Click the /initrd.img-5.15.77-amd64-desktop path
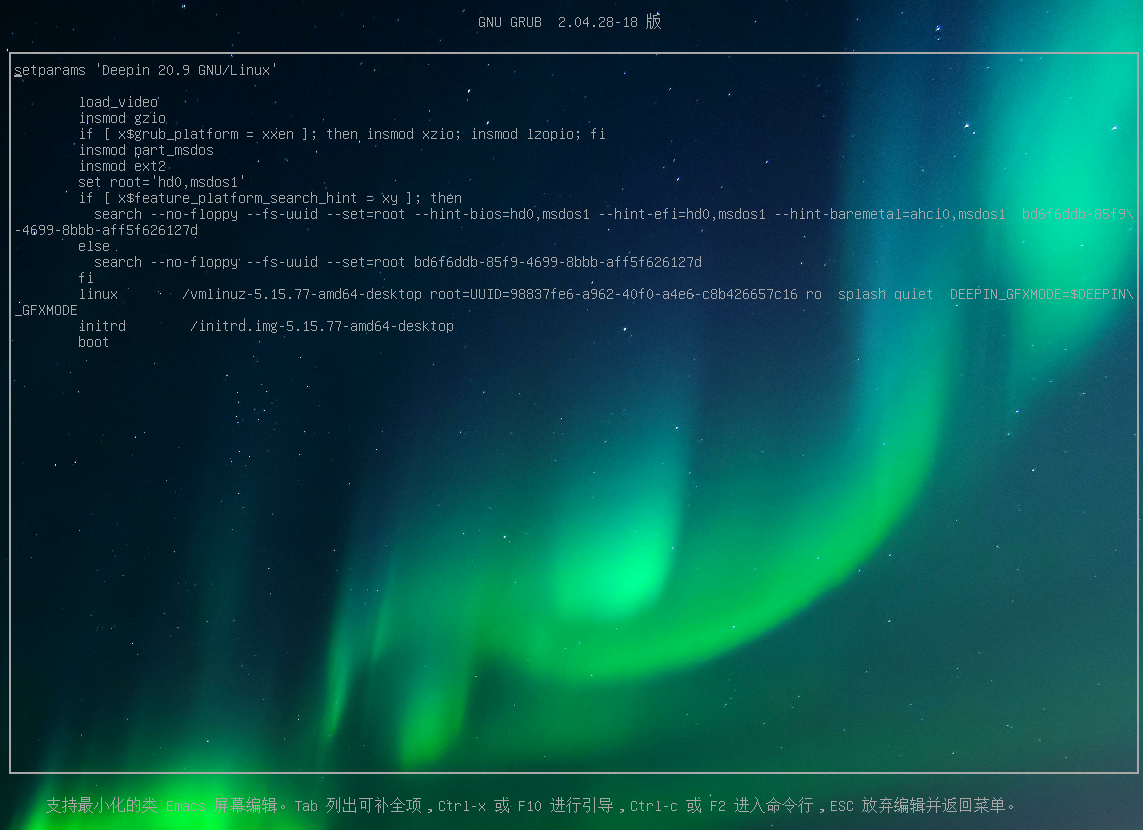The height and width of the screenshot is (830, 1143). pyautogui.click(x=322, y=327)
